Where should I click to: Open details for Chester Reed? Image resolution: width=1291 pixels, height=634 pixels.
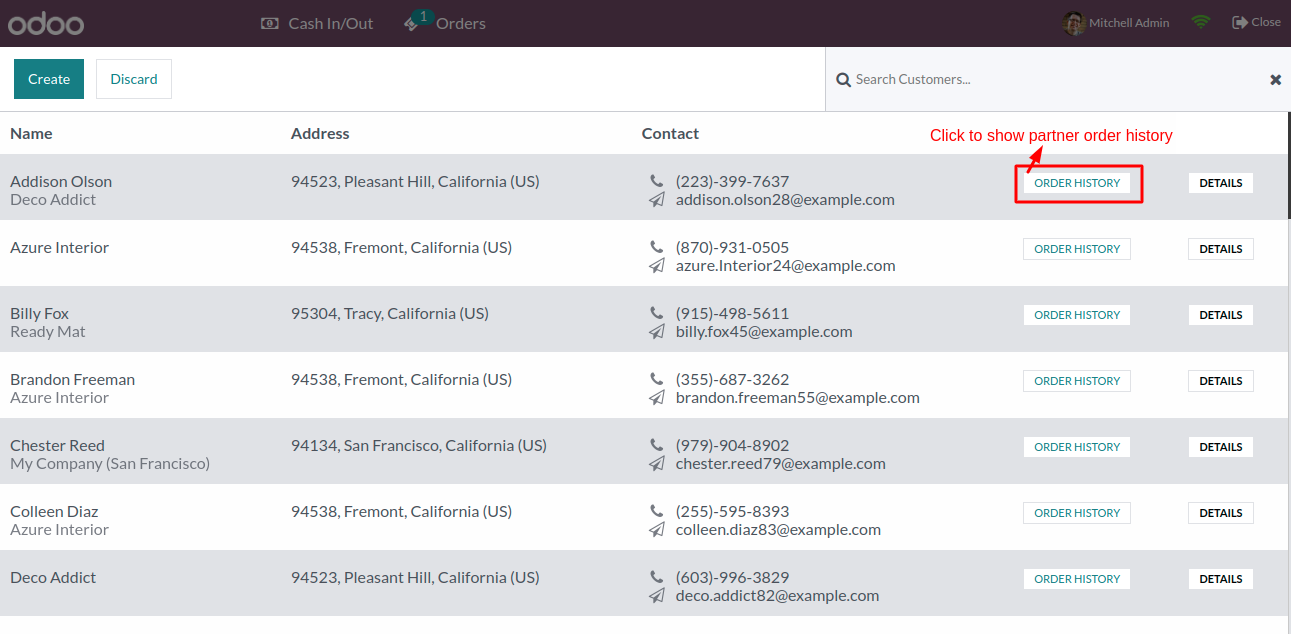(1221, 447)
